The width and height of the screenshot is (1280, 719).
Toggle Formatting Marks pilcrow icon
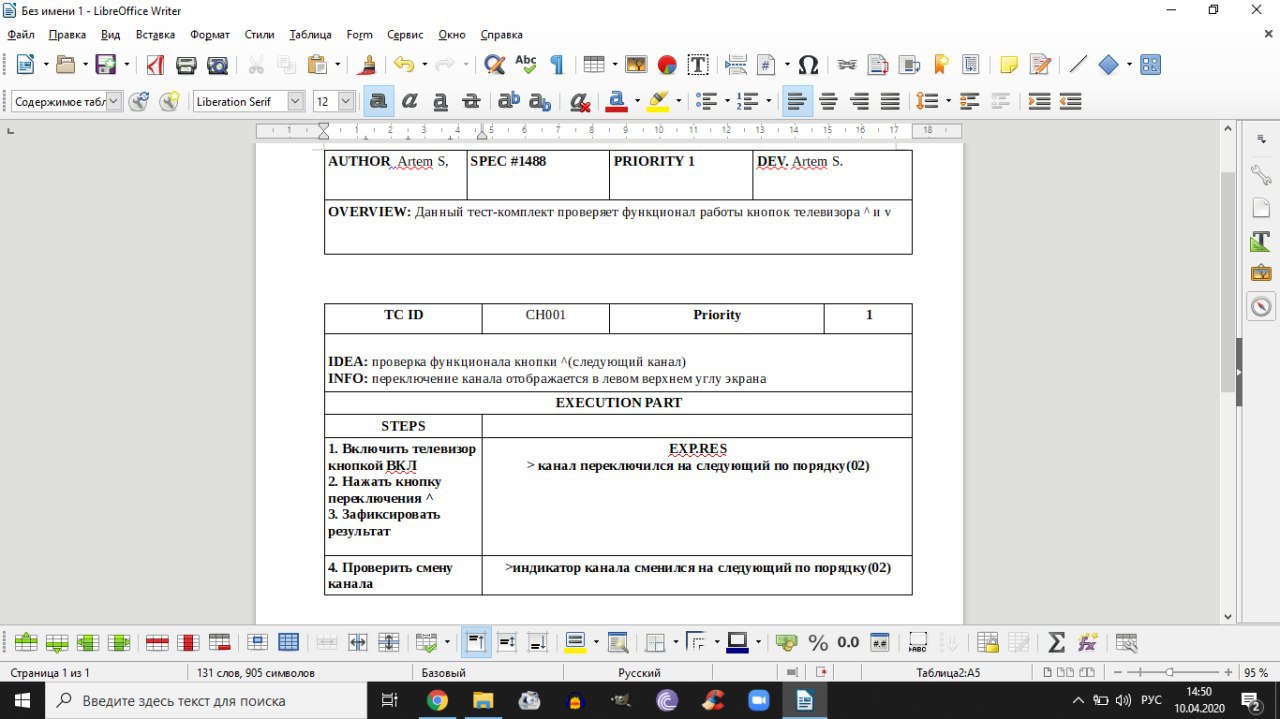click(x=556, y=65)
